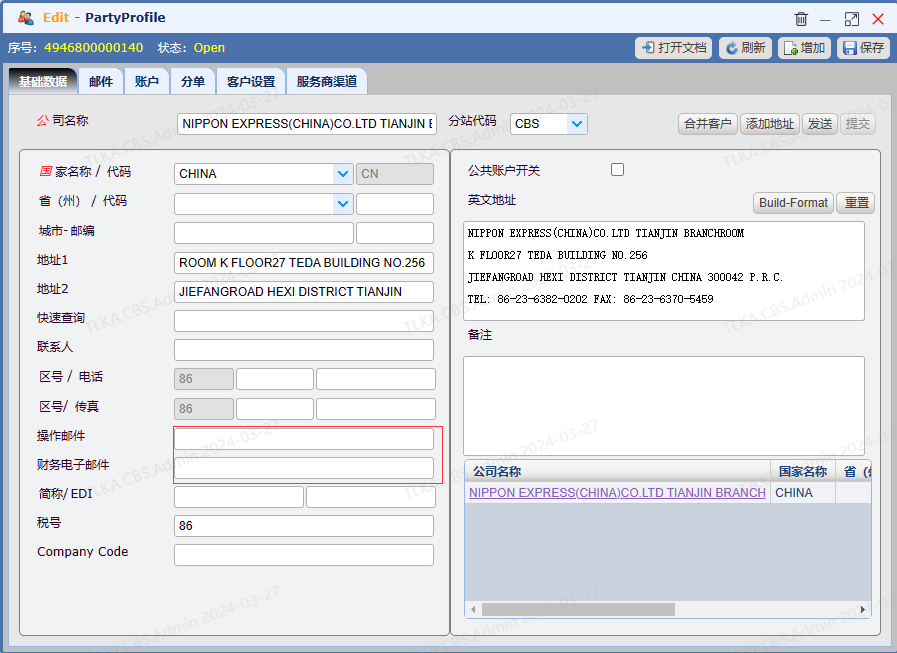This screenshot has height=653, width=897.
Task: Click the 序号 value 4946800000140
Action: click(x=94, y=48)
